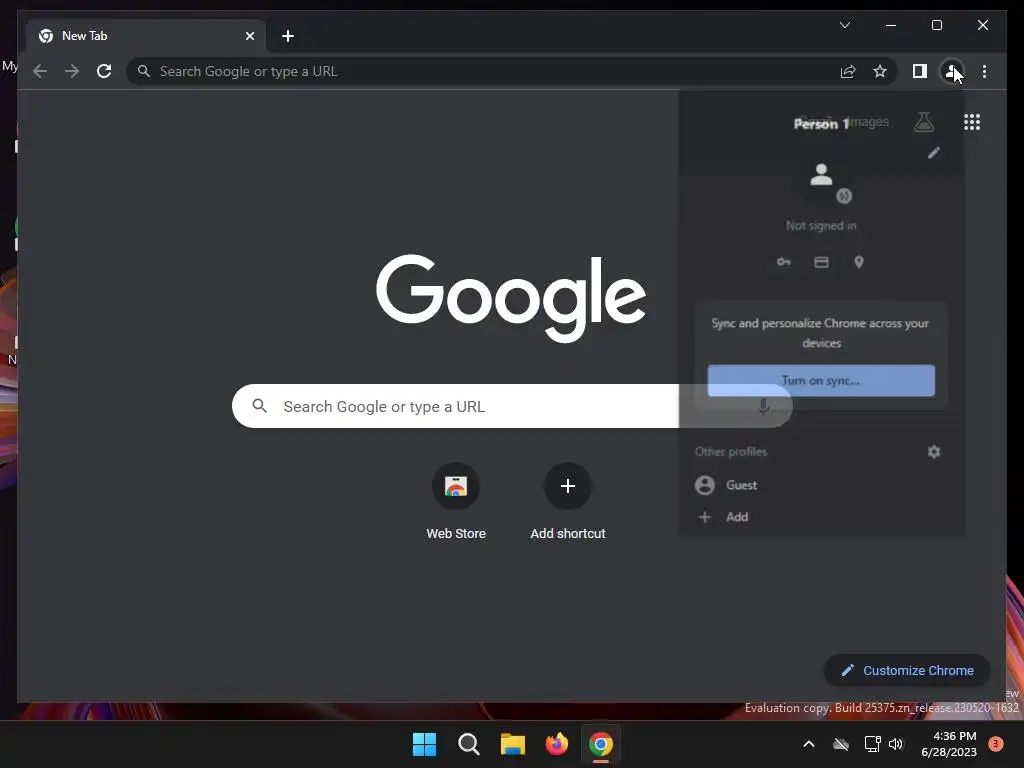Add a new Chrome profile

pyautogui.click(x=820, y=517)
